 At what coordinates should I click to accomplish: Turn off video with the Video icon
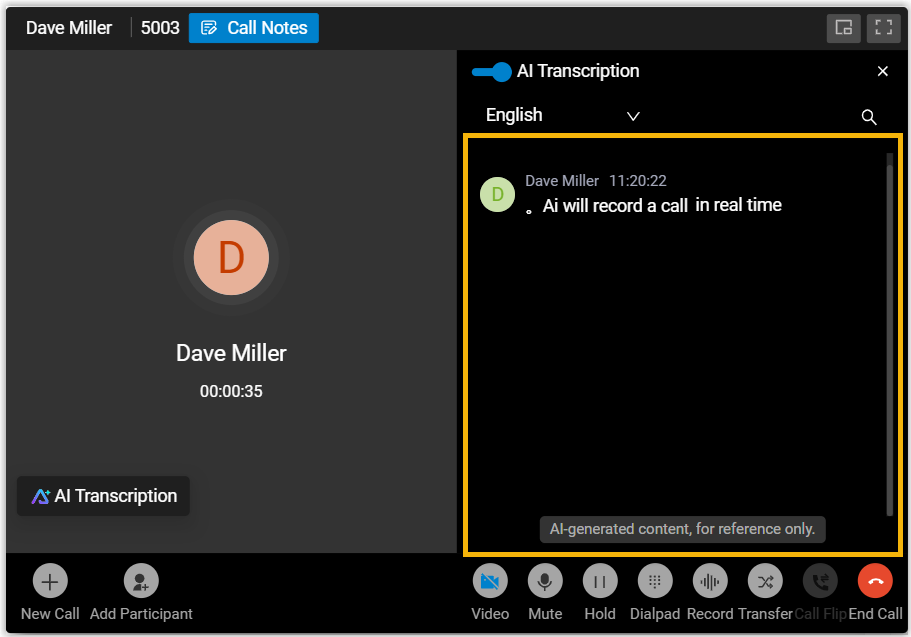point(490,582)
